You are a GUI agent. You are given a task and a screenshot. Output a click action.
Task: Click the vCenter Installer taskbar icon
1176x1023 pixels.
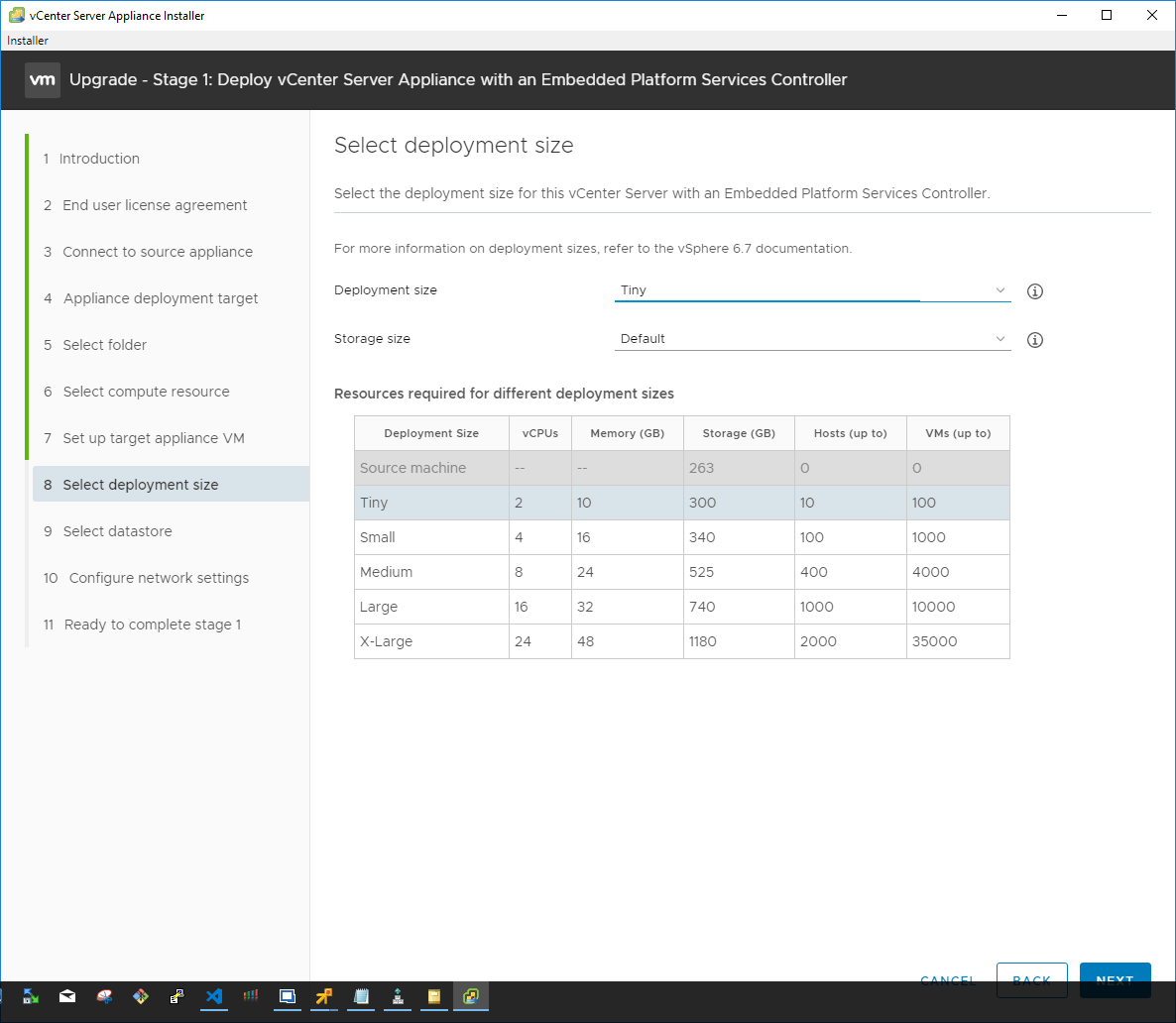471,996
